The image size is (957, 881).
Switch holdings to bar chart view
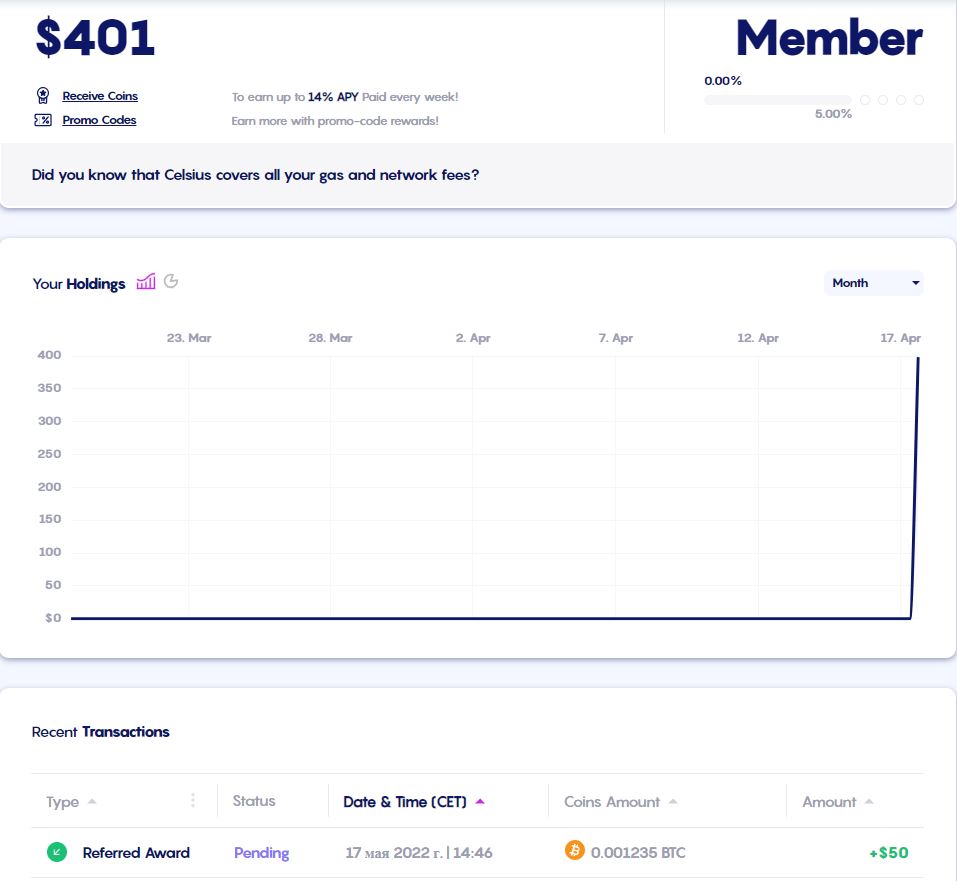tap(146, 282)
